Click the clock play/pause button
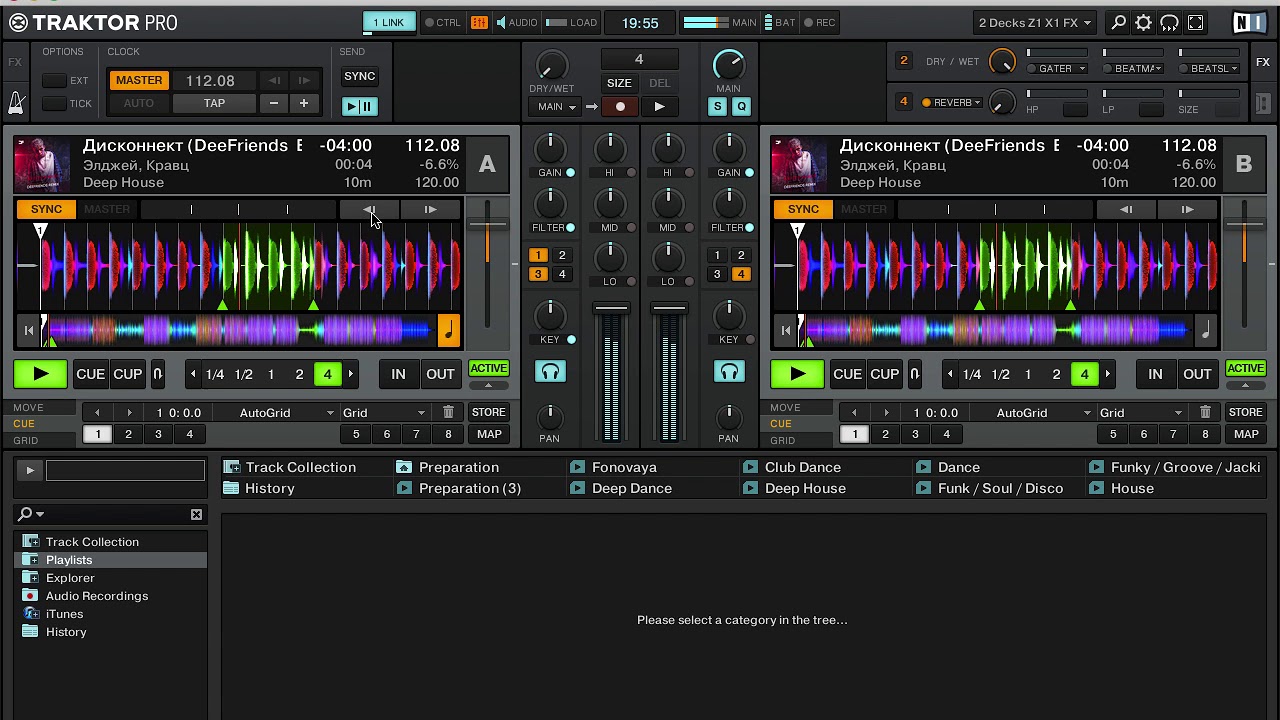Screen dimensions: 1280x720 [x=359, y=106]
